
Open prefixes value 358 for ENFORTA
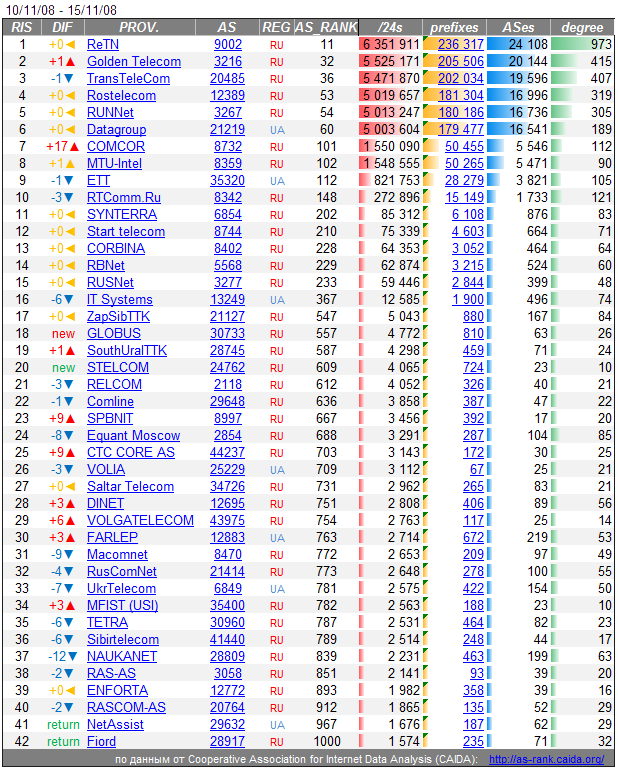pos(473,691)
